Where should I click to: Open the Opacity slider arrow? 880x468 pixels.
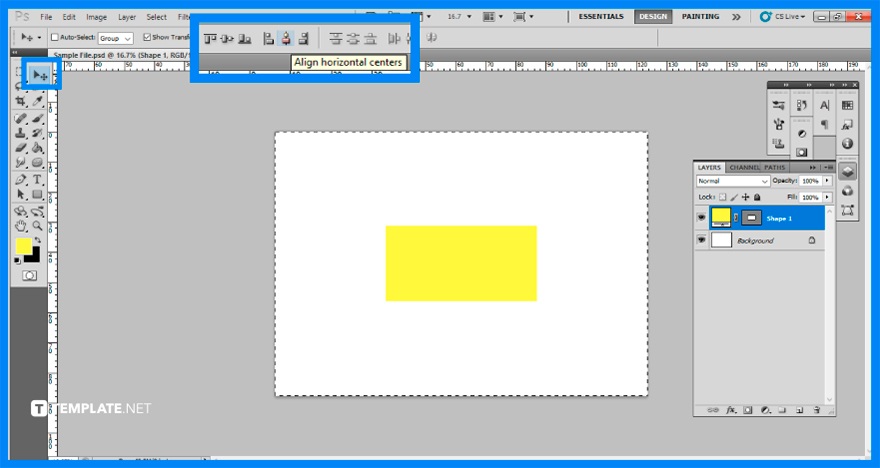point(827,181)
